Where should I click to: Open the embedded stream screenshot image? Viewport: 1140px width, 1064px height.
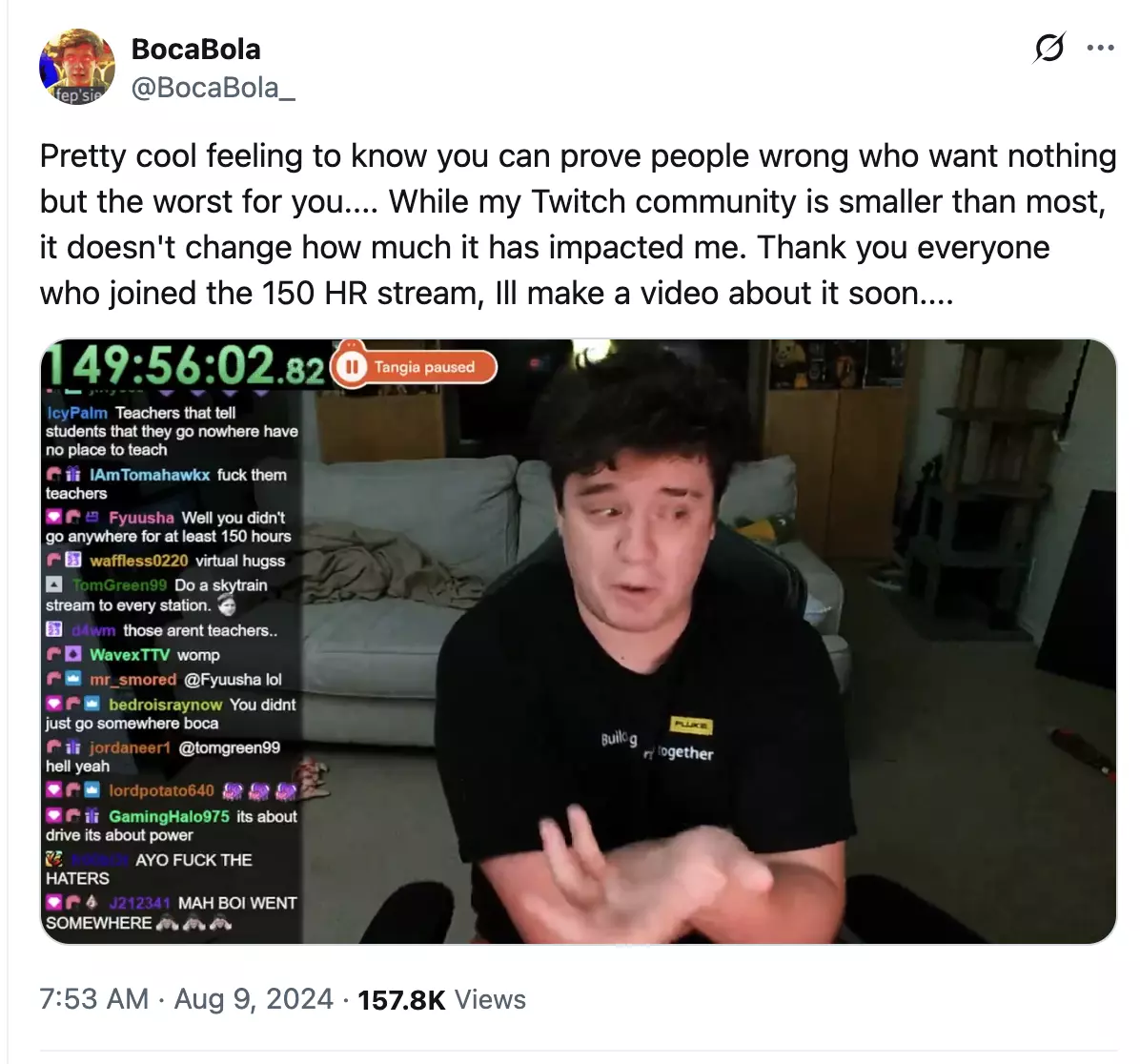578,642
